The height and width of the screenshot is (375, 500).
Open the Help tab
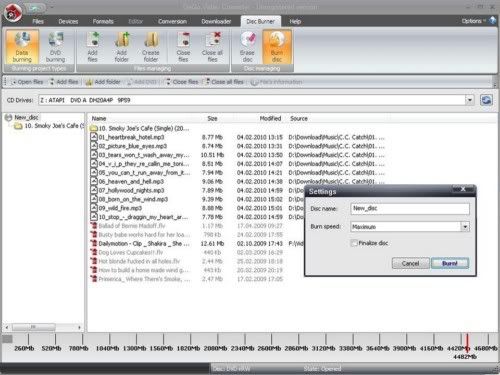point(295,21)
